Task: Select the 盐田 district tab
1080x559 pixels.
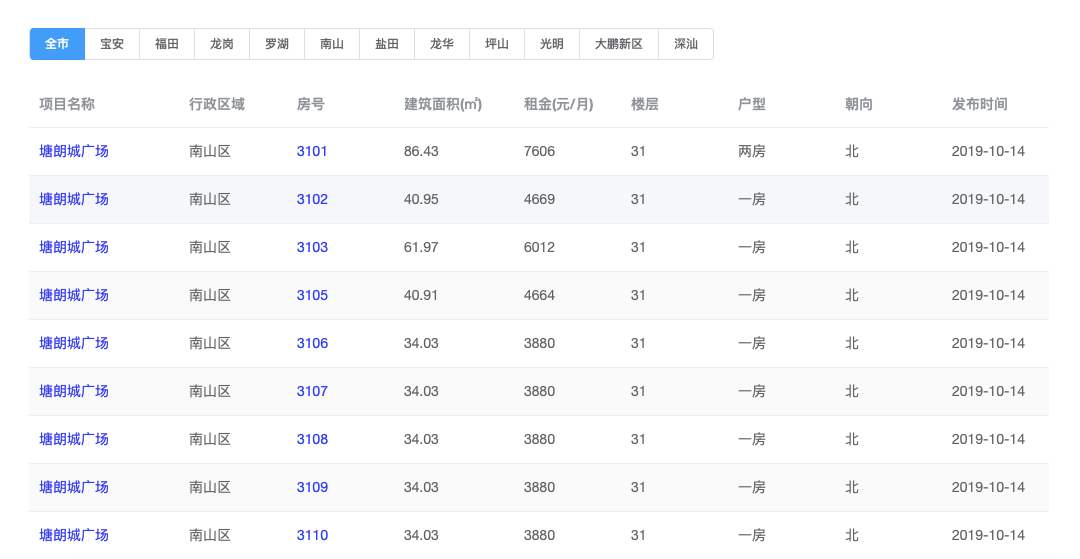Action: 387,44
